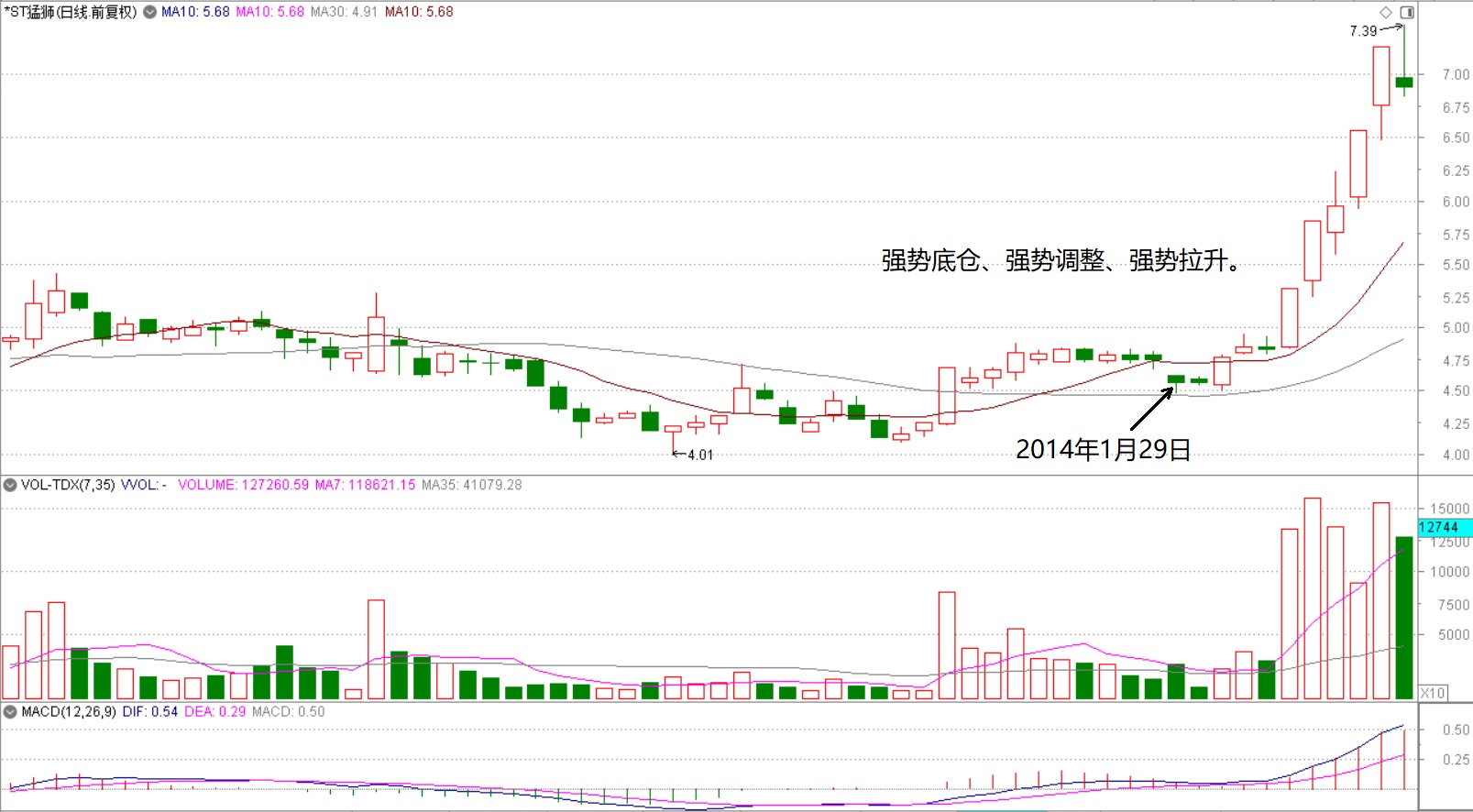This screenshot has width=1473, height=812.
Task: Click the DEA: 0.29 value
Action: [x=214, y=711]
